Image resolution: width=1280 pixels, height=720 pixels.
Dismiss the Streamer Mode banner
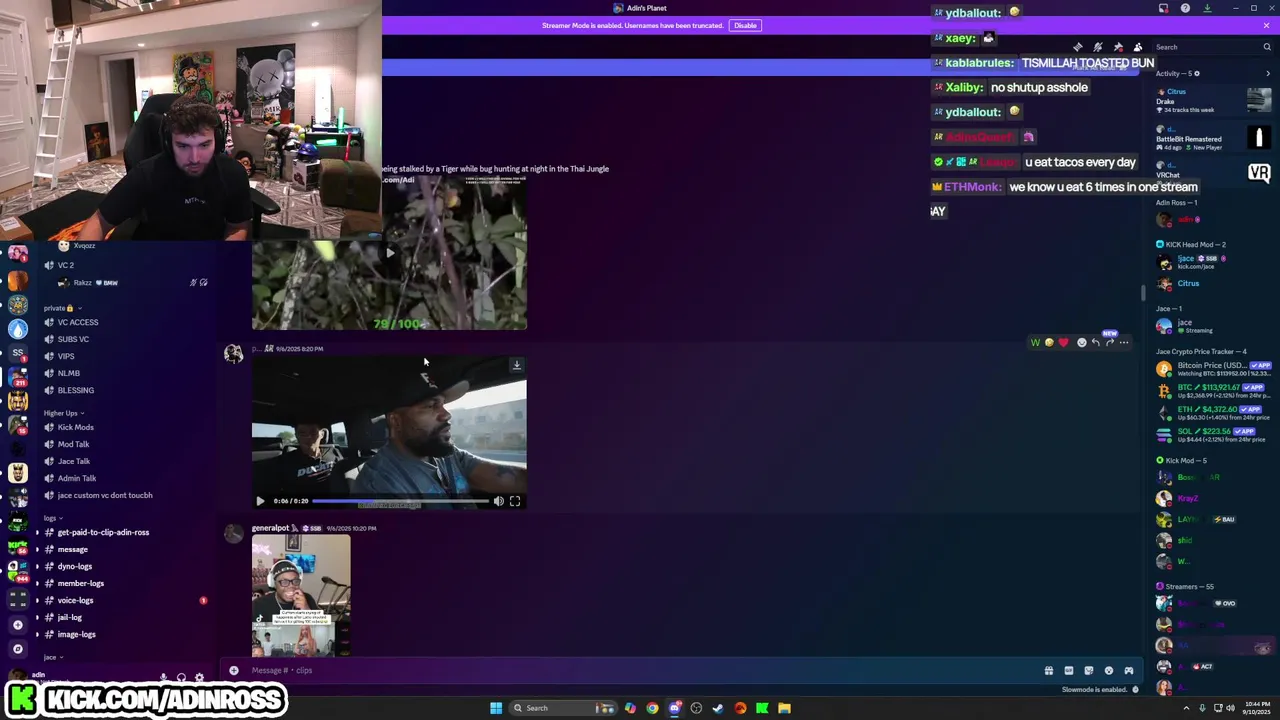(1266, 25)
